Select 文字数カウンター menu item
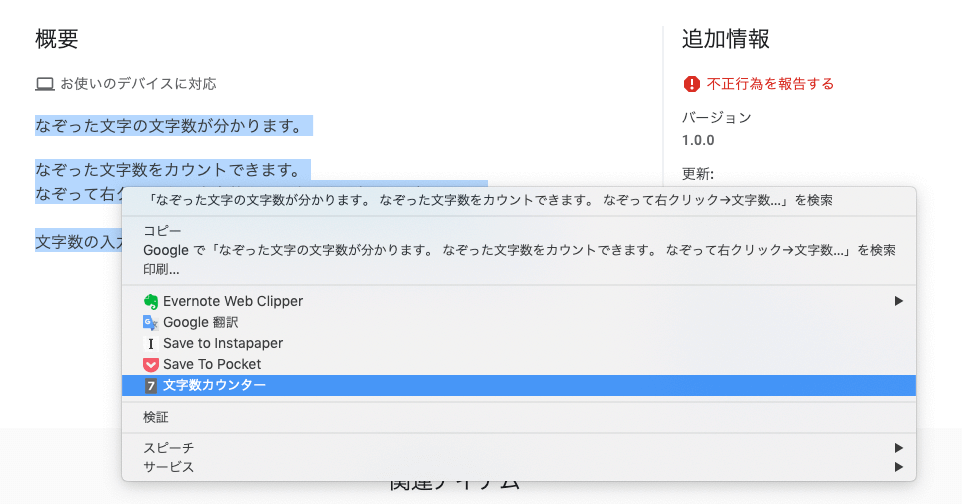The image size is (962, 504). tap(518, 386)
